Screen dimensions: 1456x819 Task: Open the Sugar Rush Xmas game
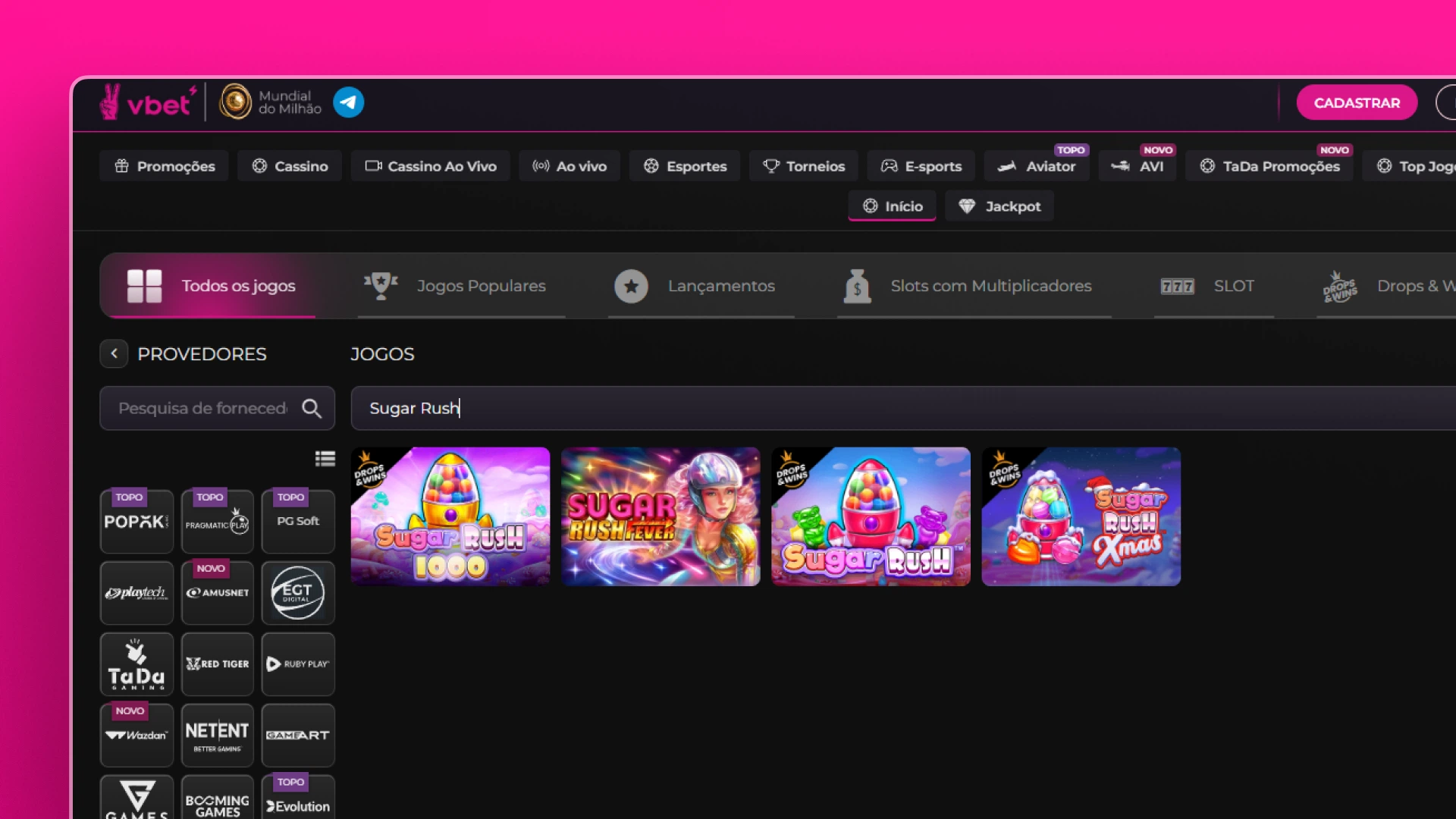[1081, 516]
